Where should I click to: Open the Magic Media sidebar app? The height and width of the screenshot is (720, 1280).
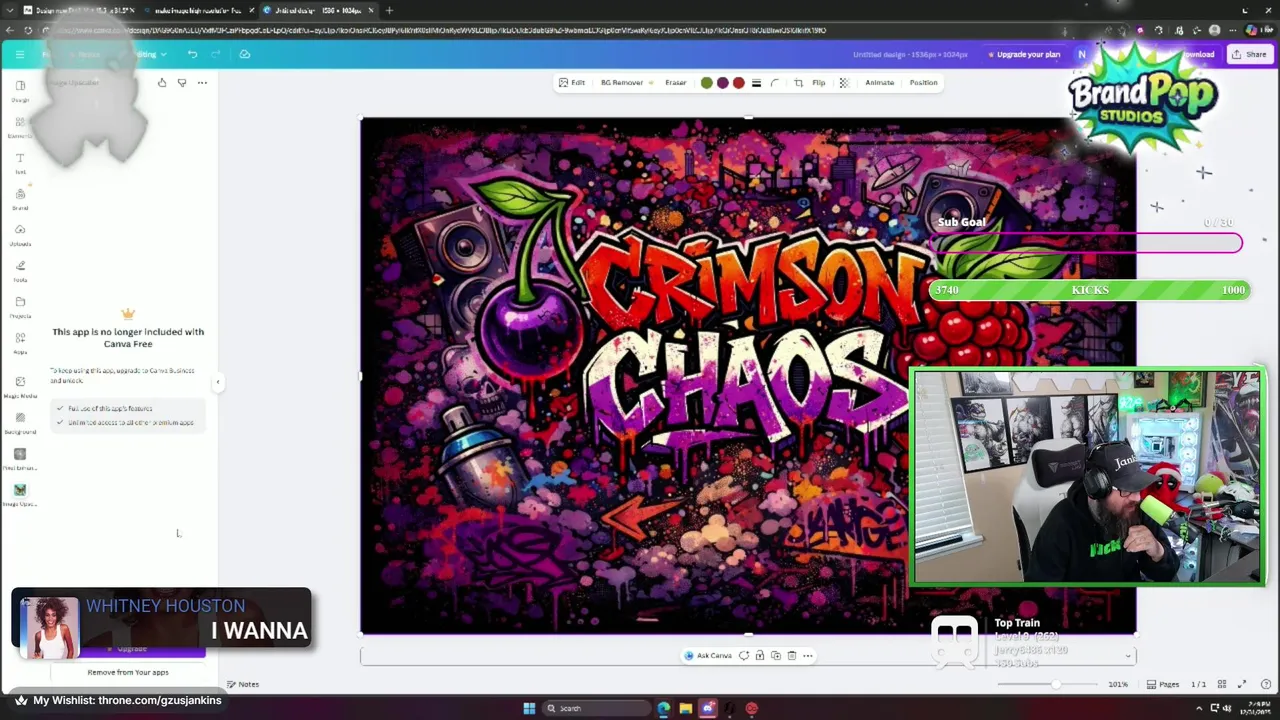click(x=20, y=386)
